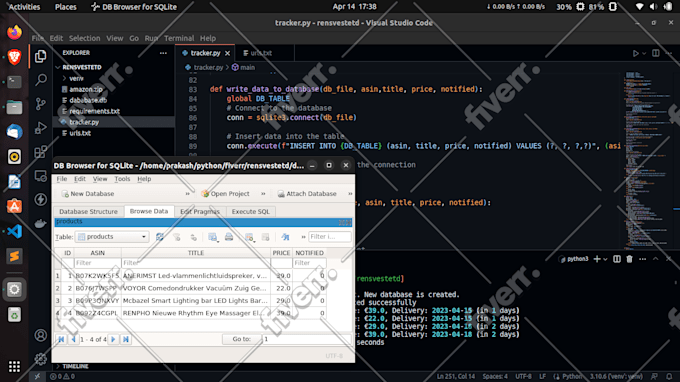Click delete record icon in DB Browser
The height and width of the screenshot is (382, 680).
coord(265,237)
